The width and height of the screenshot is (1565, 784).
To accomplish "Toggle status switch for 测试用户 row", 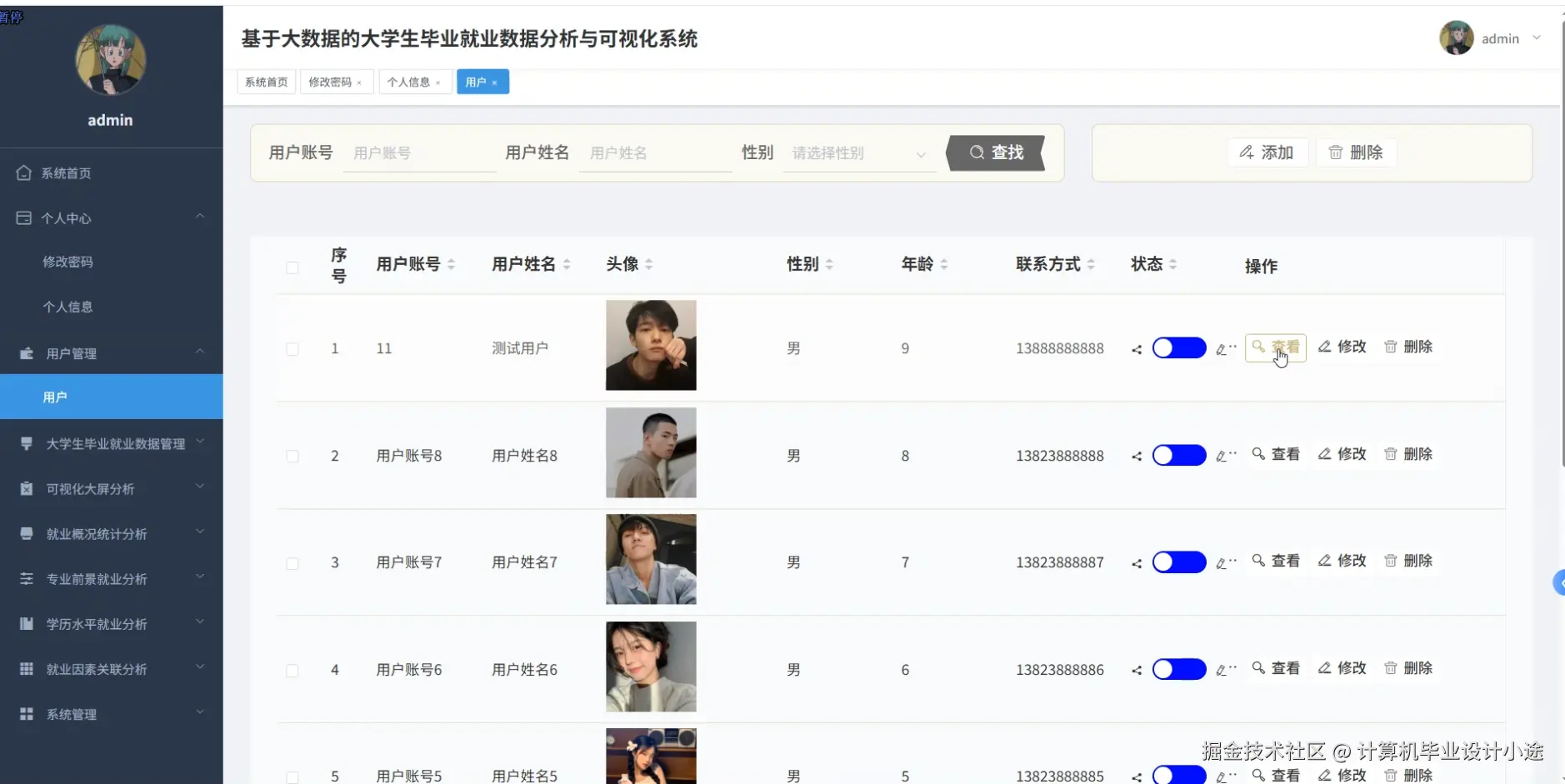I will click(x=1178, y=348).
